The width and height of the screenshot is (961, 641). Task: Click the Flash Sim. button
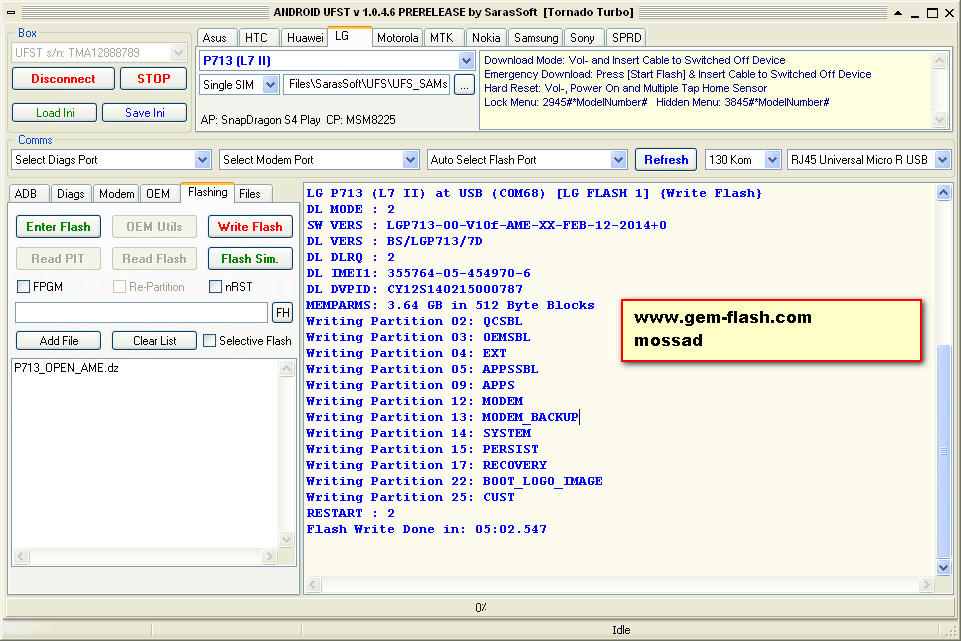pyautogui.click(x=250, y=259)
